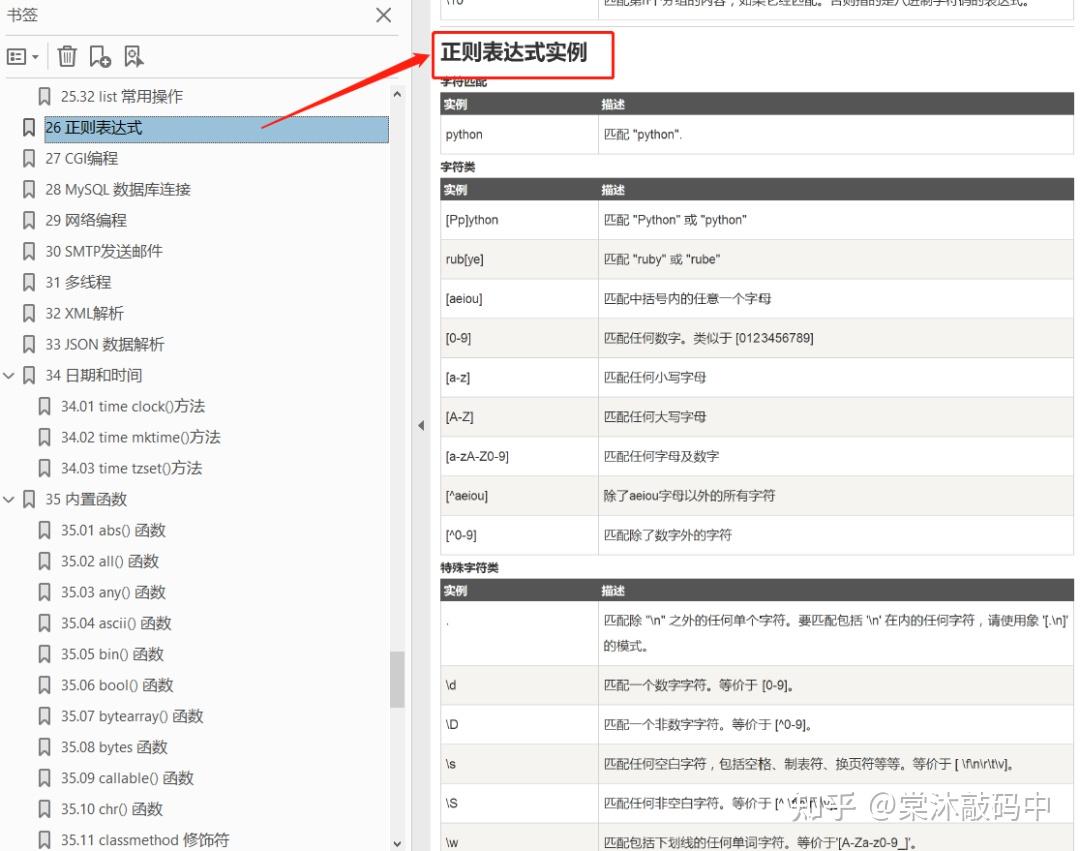Click the add new bookmark icon
Image resolution: width=1080 pixels, height=851 pixels.
[x=99, y=56]
